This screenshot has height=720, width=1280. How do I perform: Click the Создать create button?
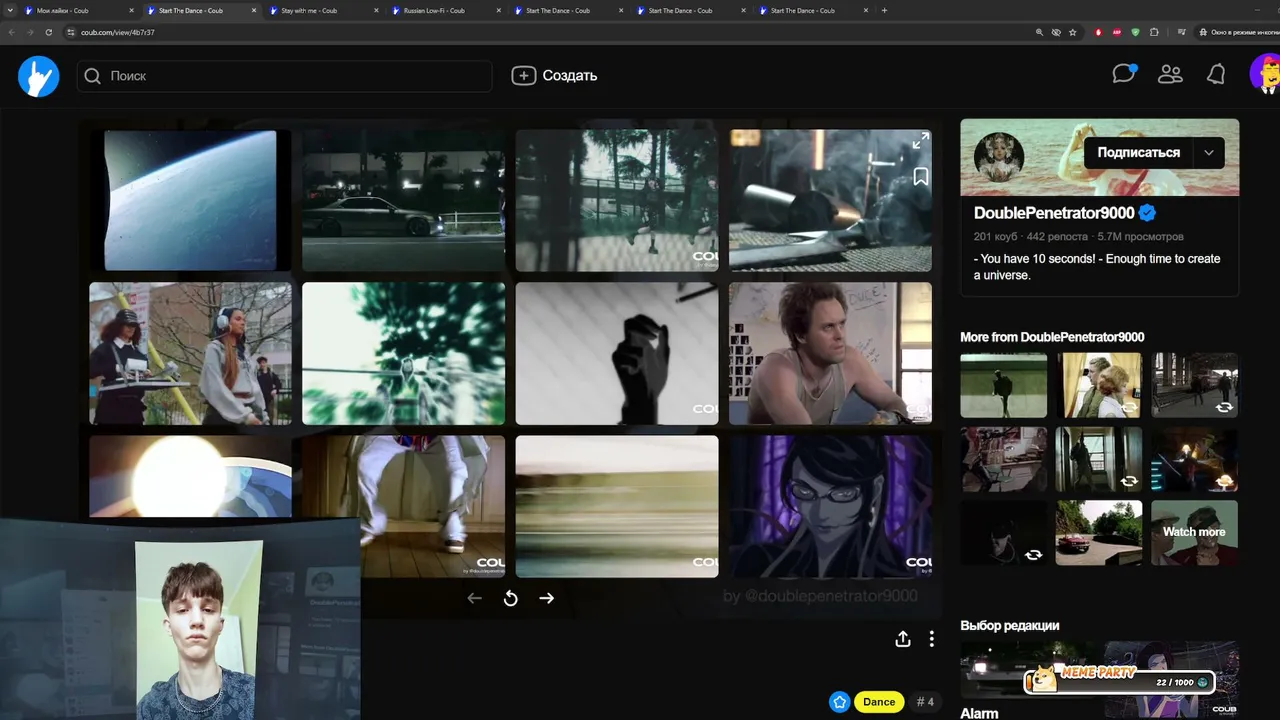(x=554, y=75)
